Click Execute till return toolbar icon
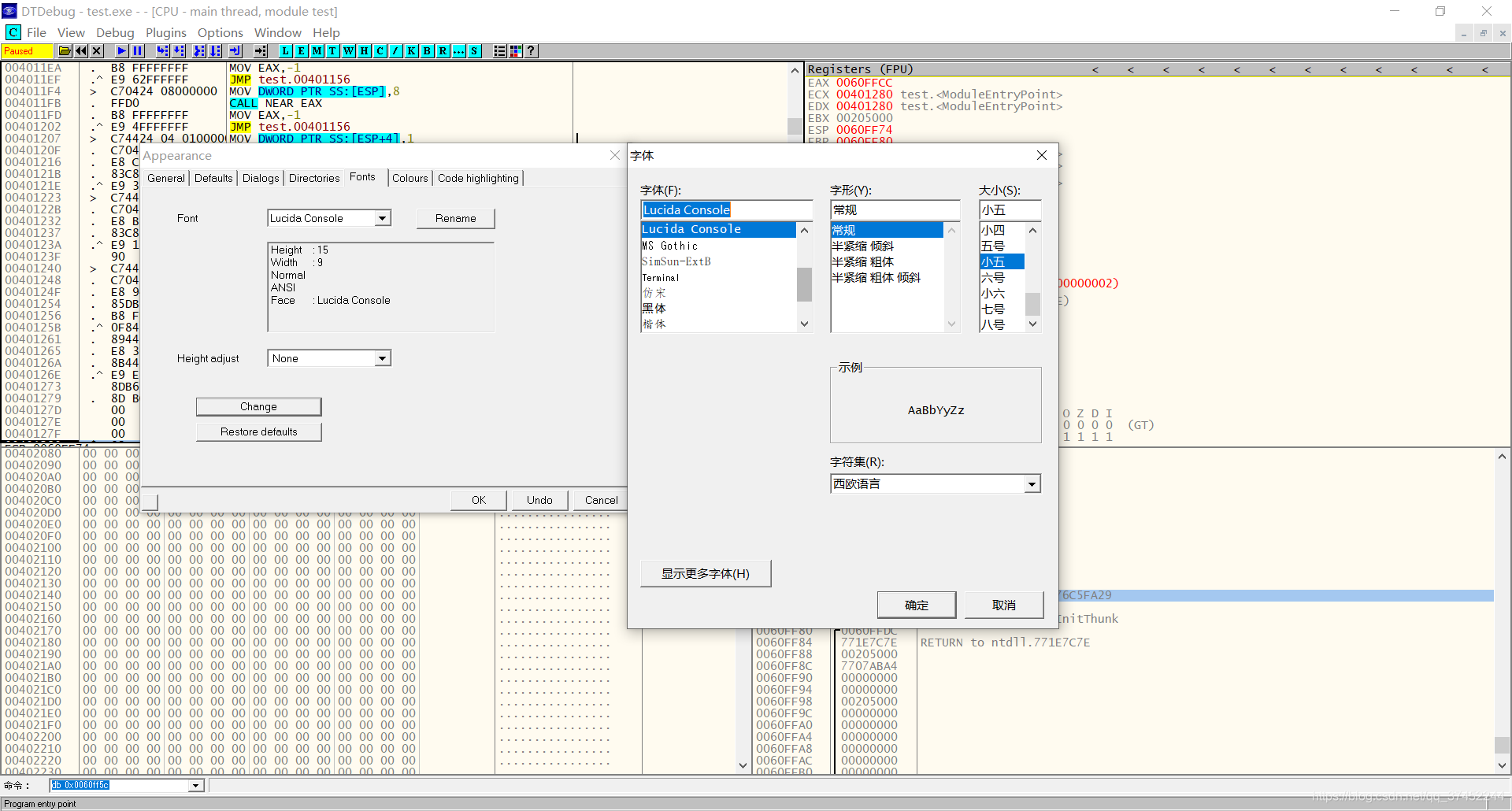Viewport: 1512px width, 811px height. [x=235, y=51]
